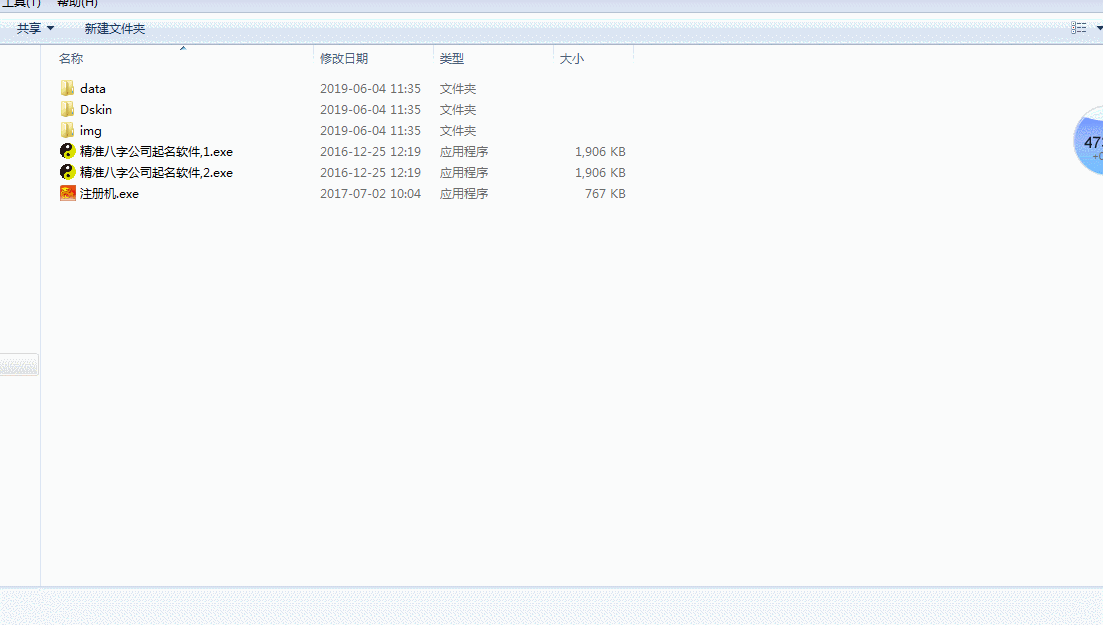Open the view options dropdown arrow
Viewport: 1103px width, 625px height.
pyautogui.click(x=1096, y=28)
